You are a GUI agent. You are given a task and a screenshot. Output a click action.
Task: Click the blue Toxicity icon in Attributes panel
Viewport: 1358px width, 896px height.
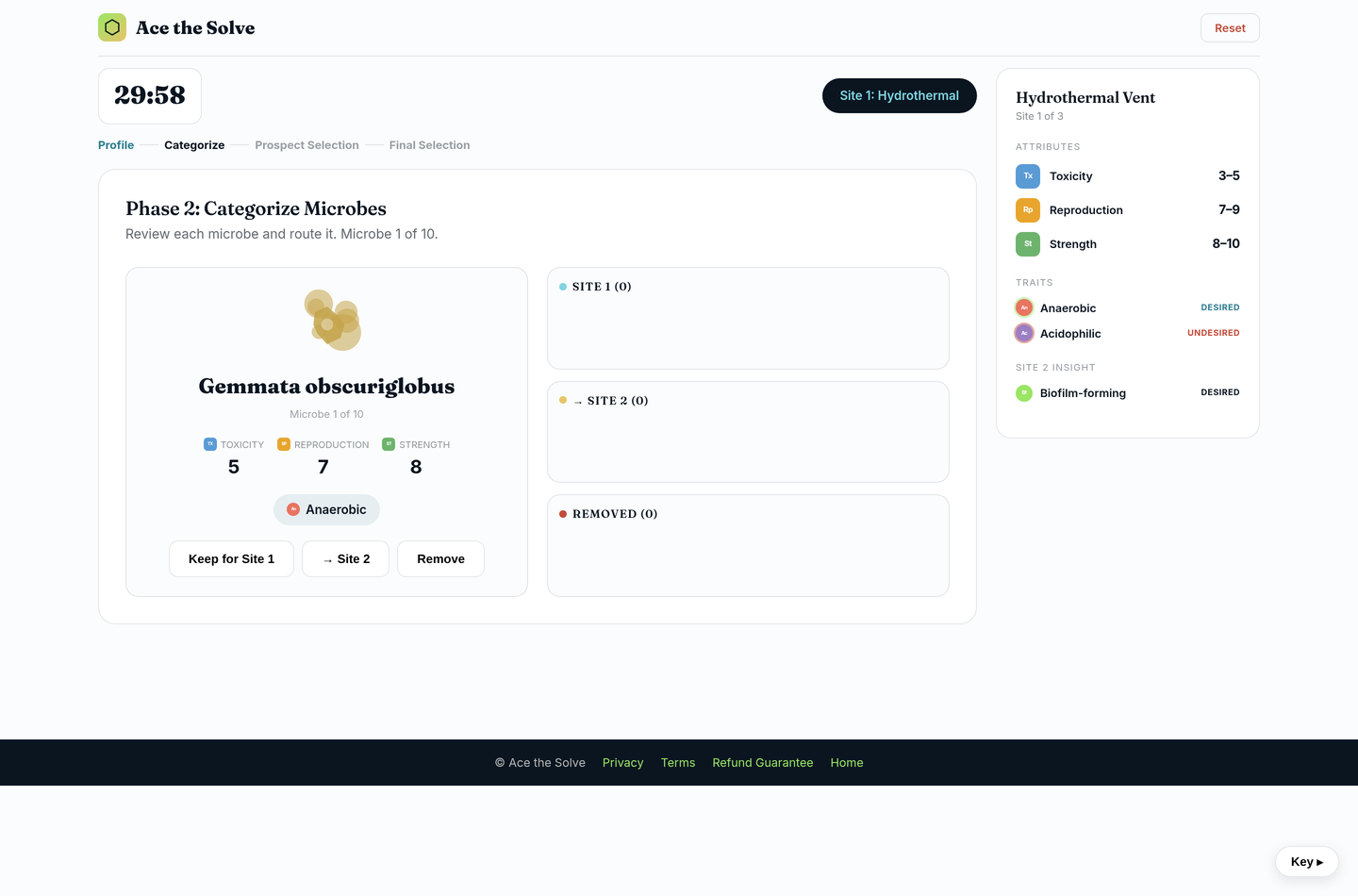pos(1028,176)
